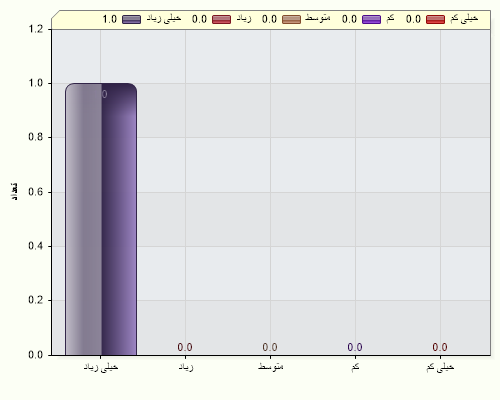The height and width of the screenshot is (400, 500).
Task: Click the خیلی زیاد x-axis category label
Action: pyautogui.click(x=101, y=367)
